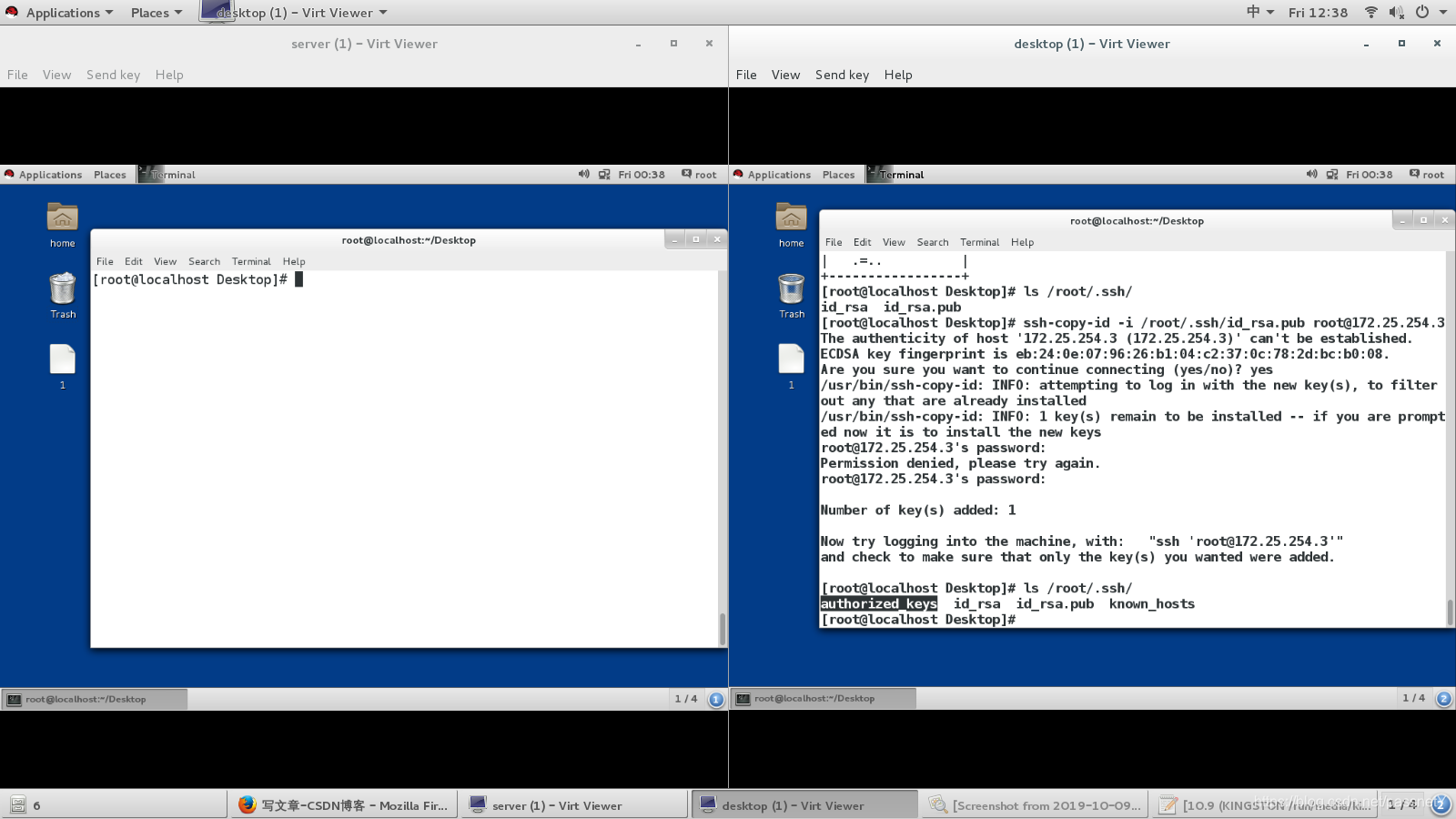Switch to server (1) - Virt Viewer taskbar item
This screenshot has height=819, width=1456.
coord(573,805)
